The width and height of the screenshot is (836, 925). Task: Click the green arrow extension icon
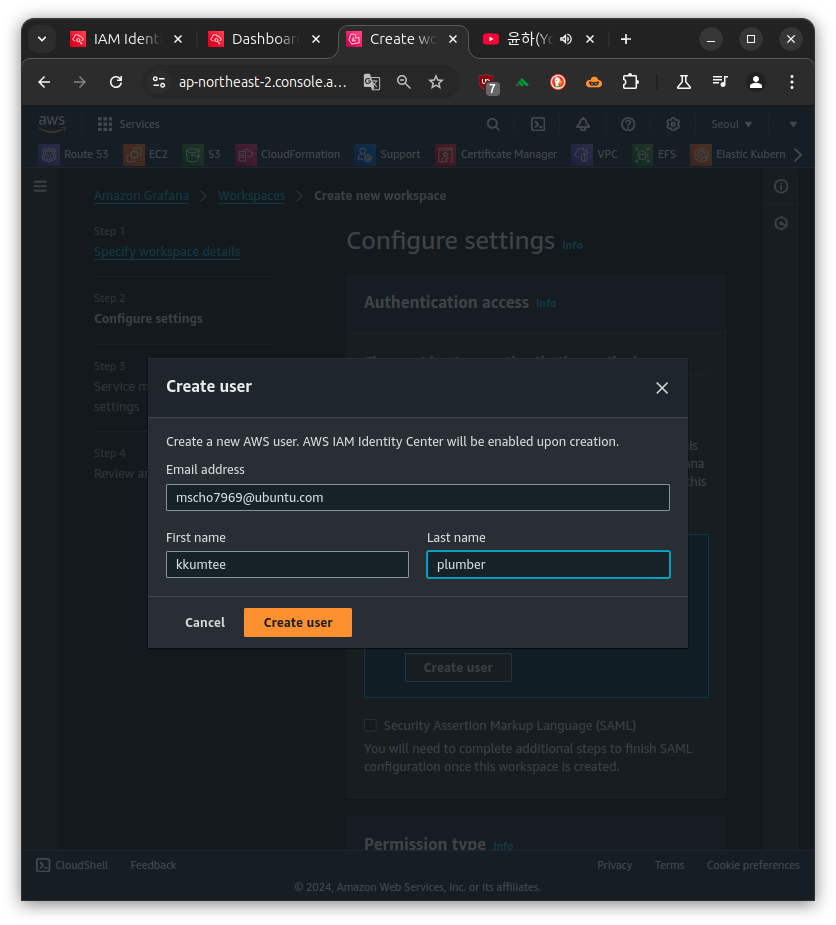pyautogui.click(x=522, y=82)
